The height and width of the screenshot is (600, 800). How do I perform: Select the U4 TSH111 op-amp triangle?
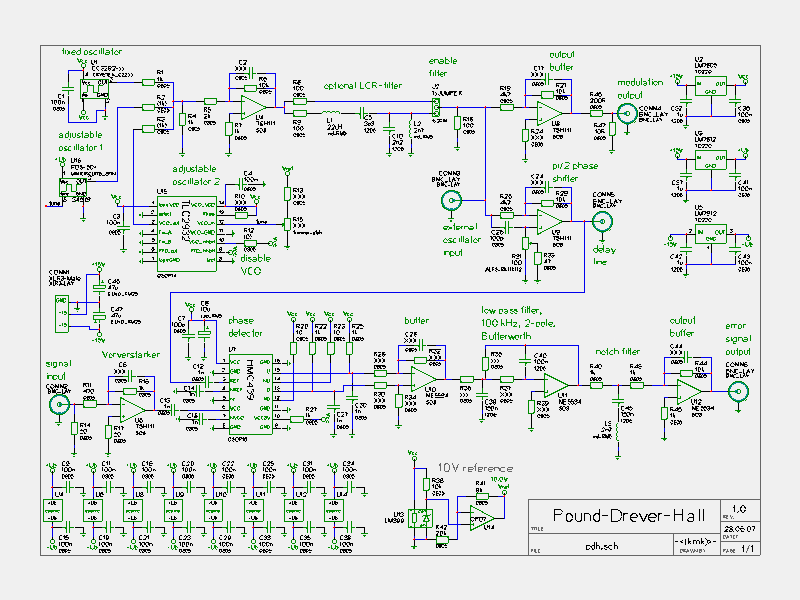point(255,107)
